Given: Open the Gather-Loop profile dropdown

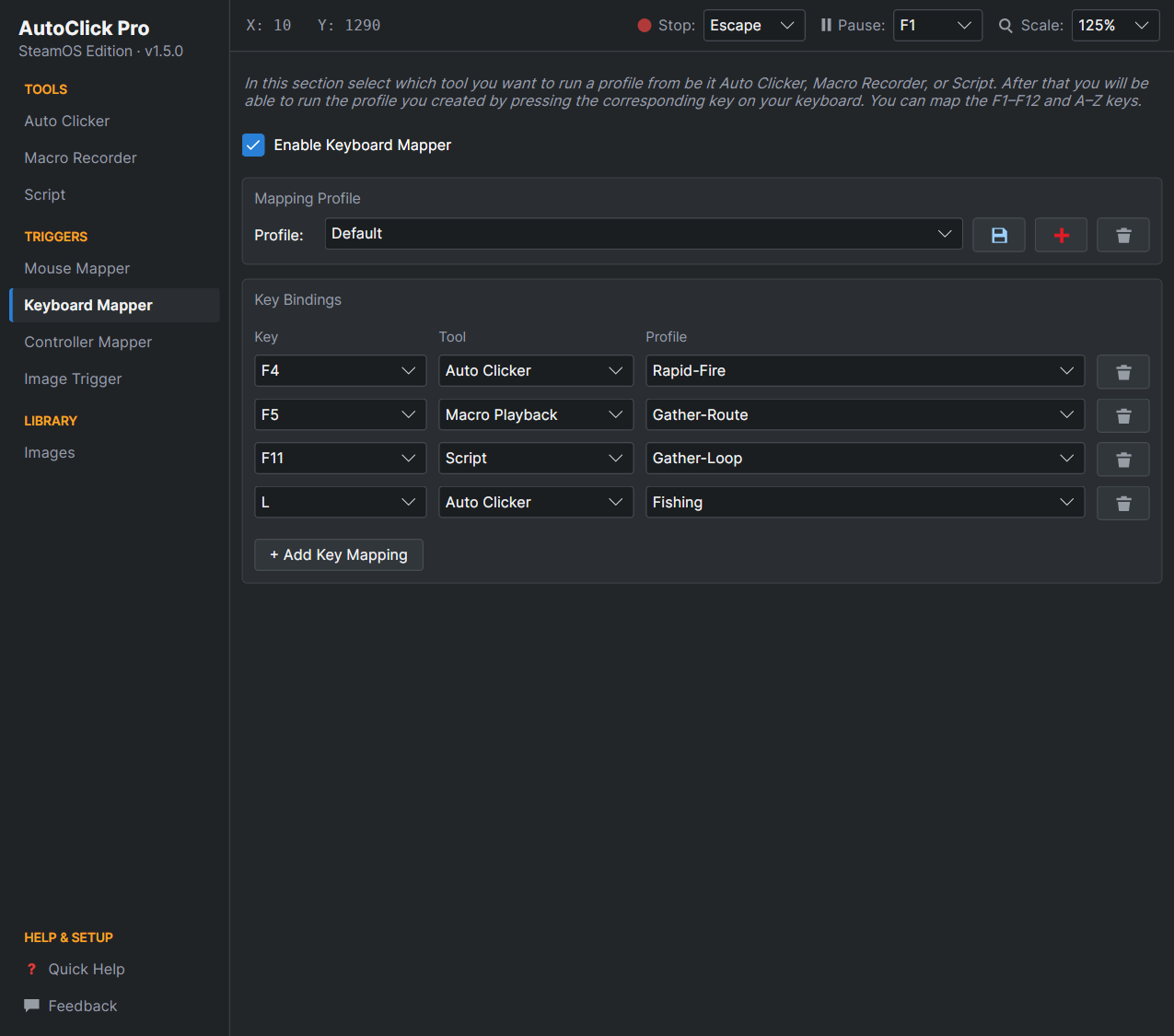Looking at the screenshot, I should (x=865, y=458).
